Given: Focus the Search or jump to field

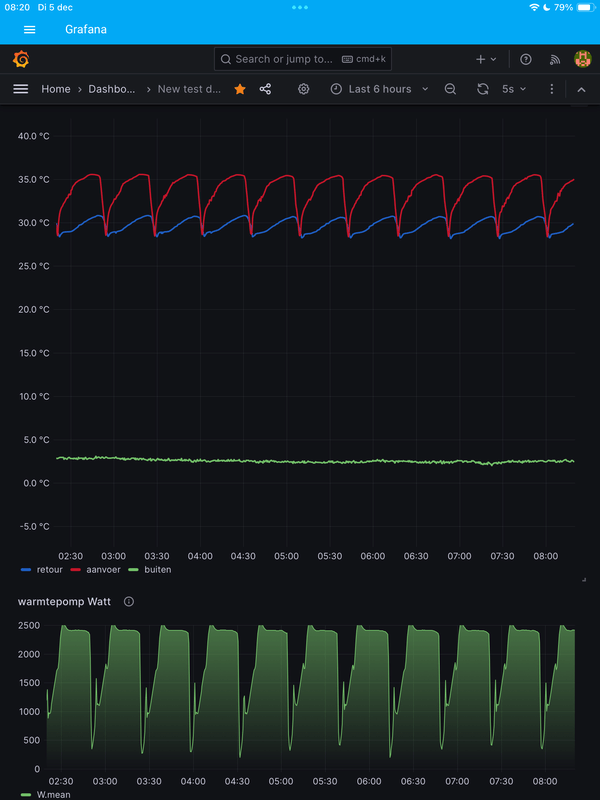Looking at the screenshot, I should tap(303, 59).
